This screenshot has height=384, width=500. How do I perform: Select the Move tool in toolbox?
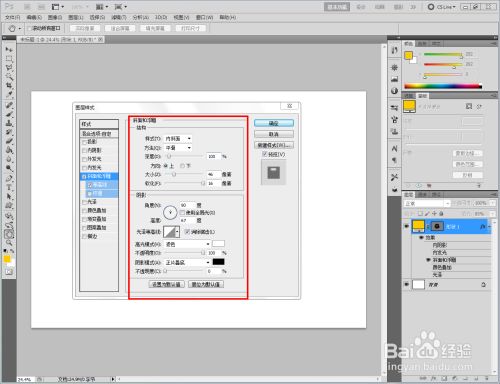coord(9,49)
